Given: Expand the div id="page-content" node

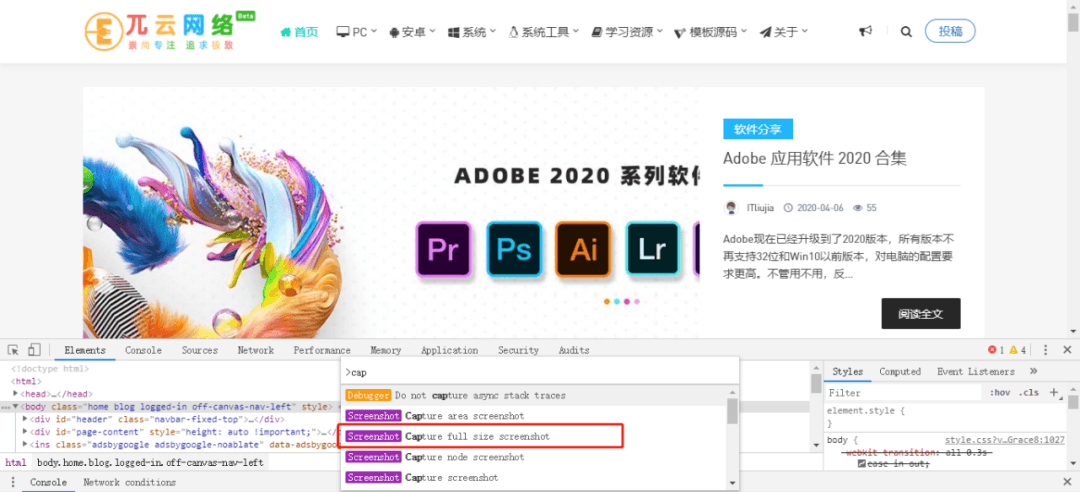Looking at the screenshot, I should [x=25, y=432].
